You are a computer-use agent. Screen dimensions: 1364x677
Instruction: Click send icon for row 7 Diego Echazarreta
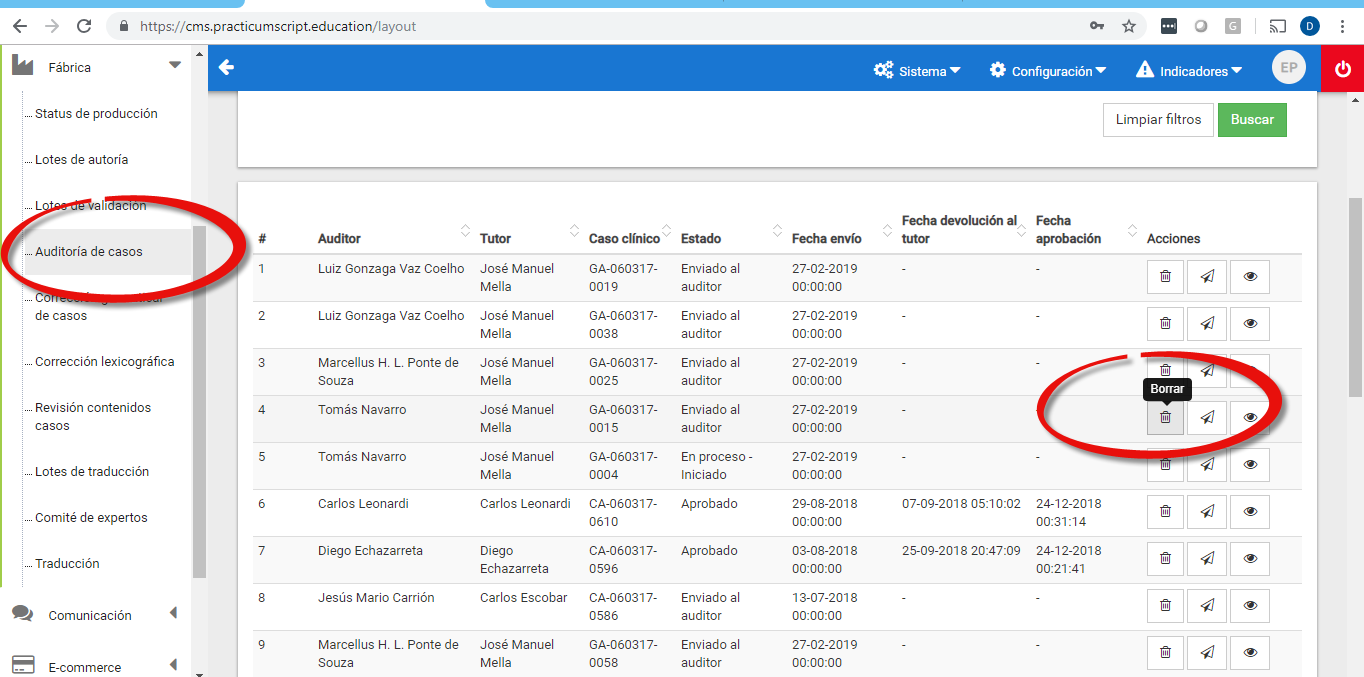[x=1207, y=558]
